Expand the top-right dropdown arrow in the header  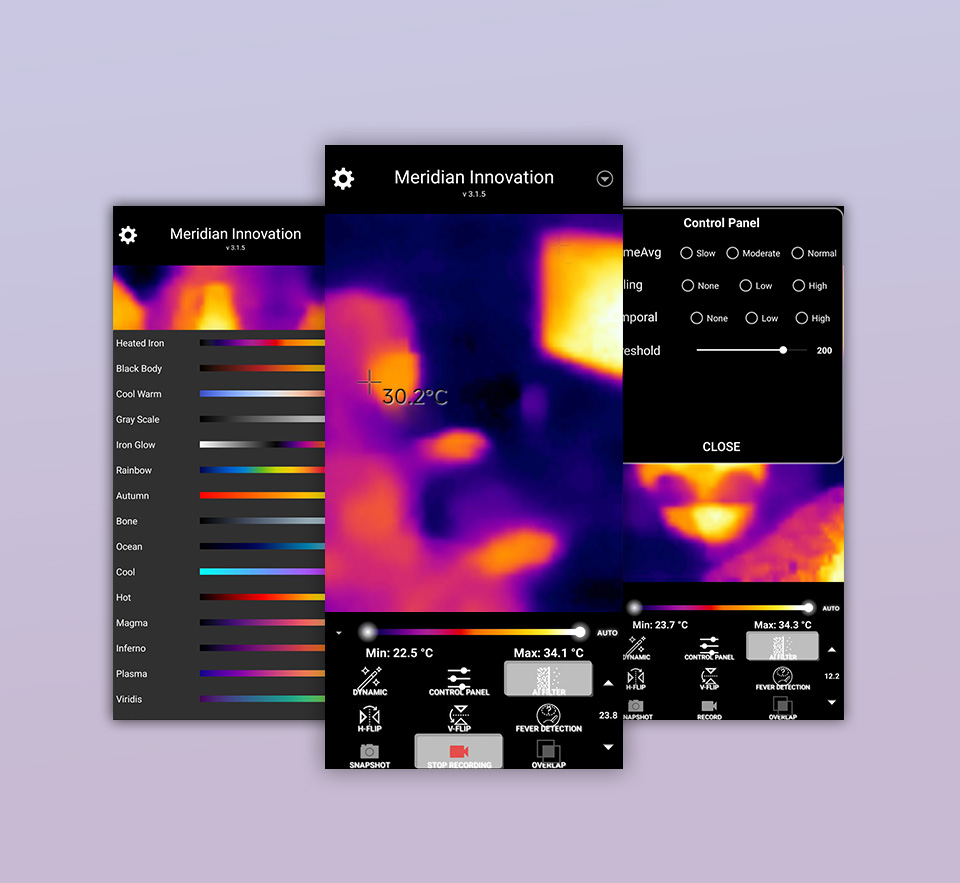604,178
